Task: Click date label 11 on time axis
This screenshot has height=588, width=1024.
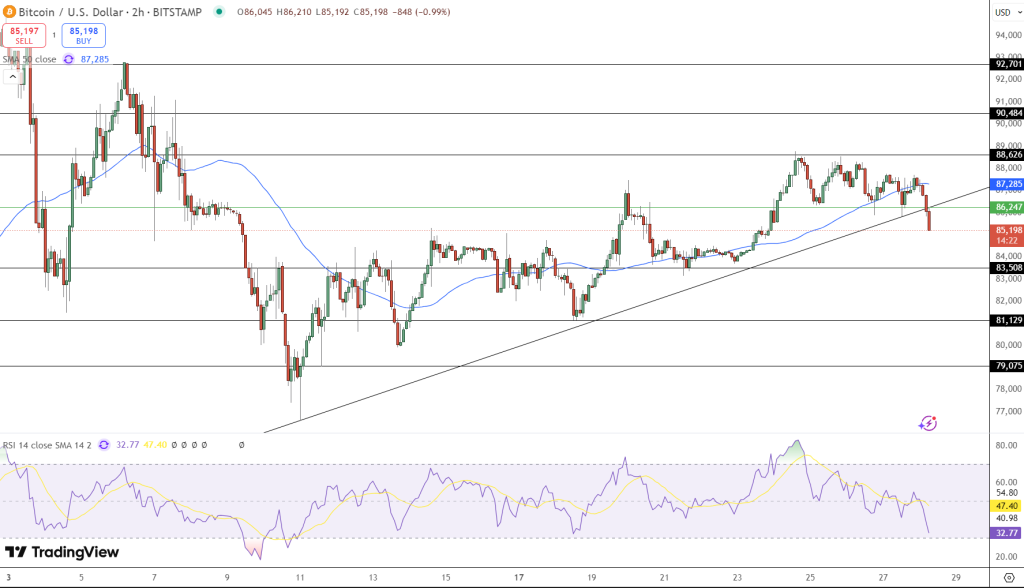Action: pyautogui.click(x=300, y=578)
